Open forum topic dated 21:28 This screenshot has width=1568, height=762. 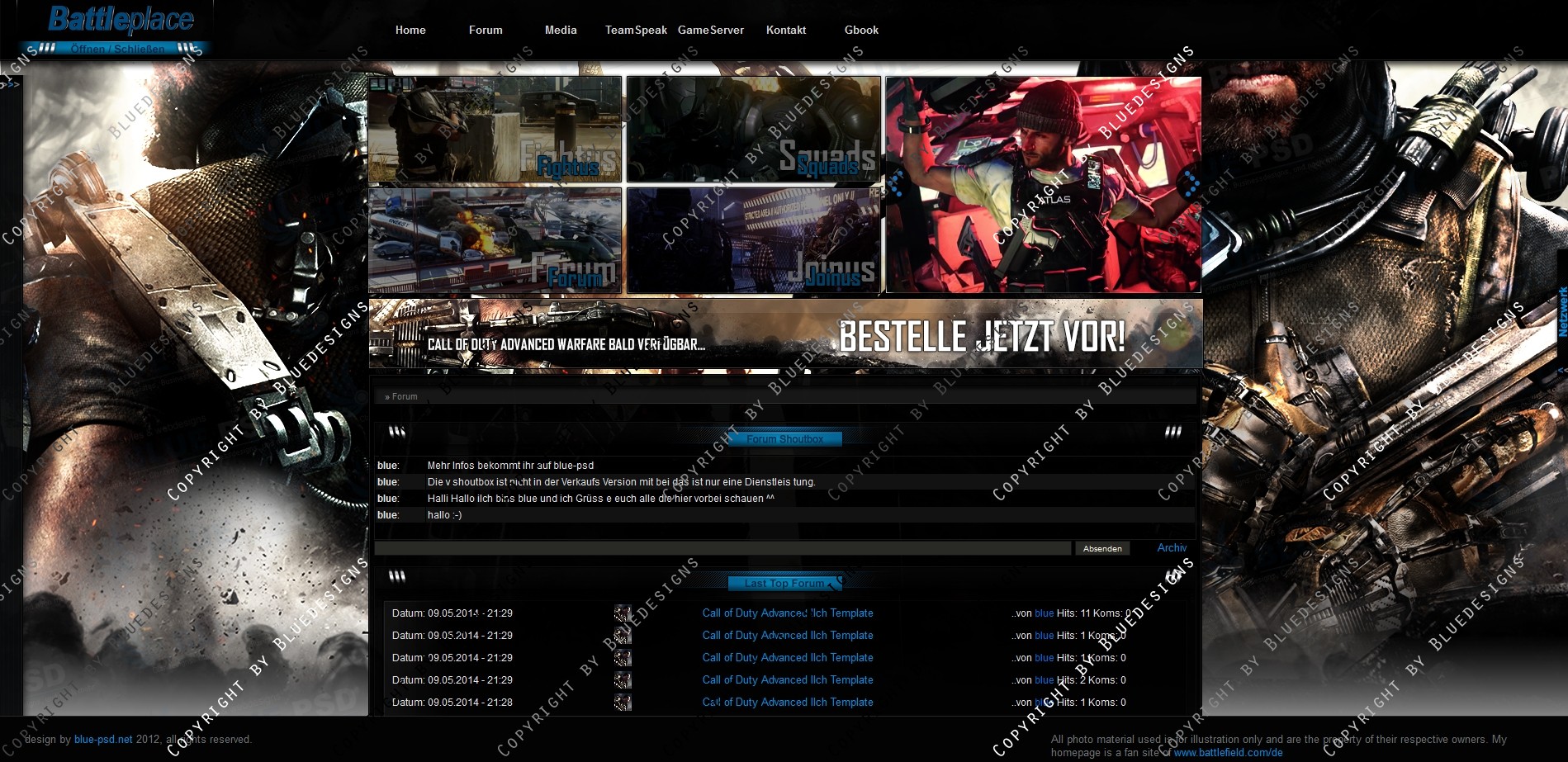(788, 702)
